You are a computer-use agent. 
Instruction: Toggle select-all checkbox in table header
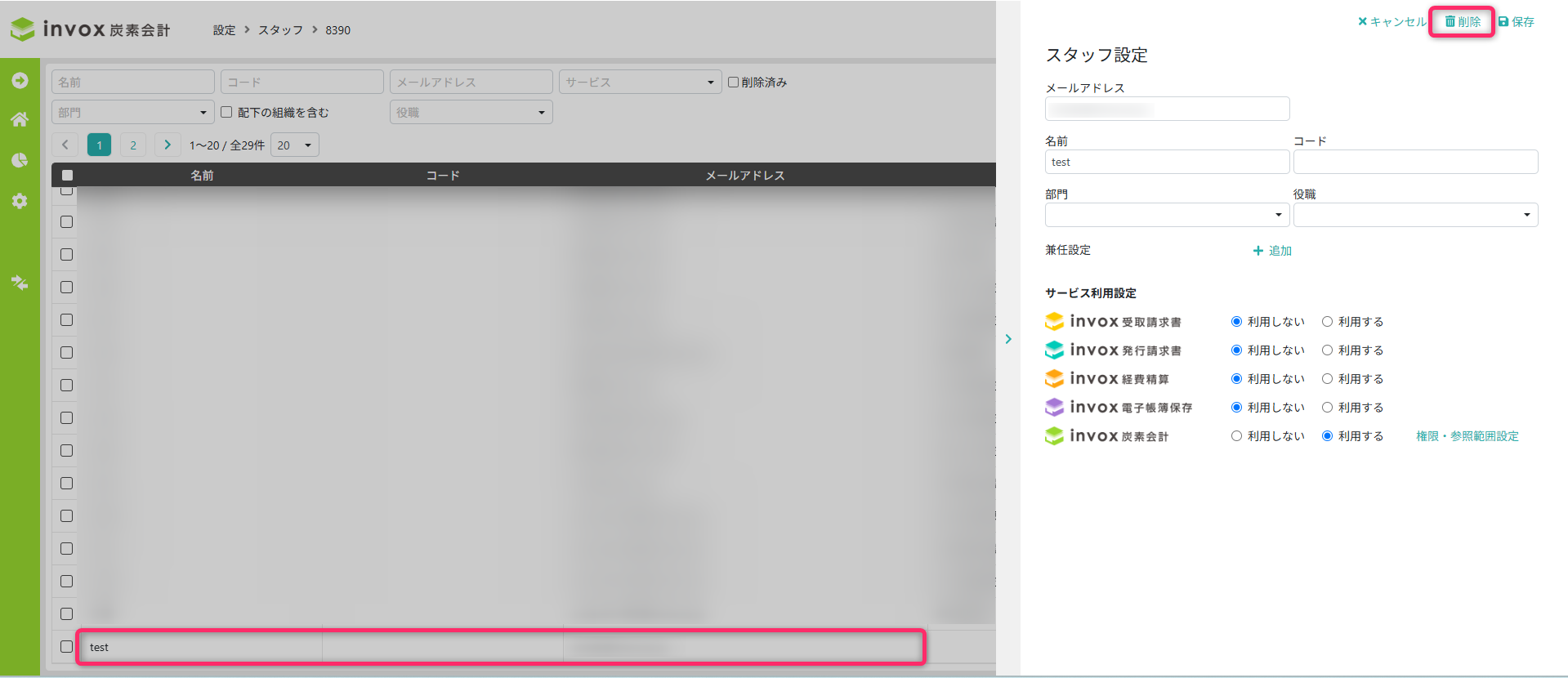[x=67, y=175]
